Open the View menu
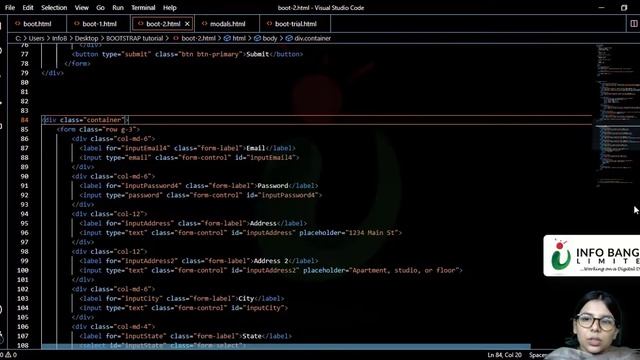The height and width of the screenshot is (360, 640). [81, 8]
